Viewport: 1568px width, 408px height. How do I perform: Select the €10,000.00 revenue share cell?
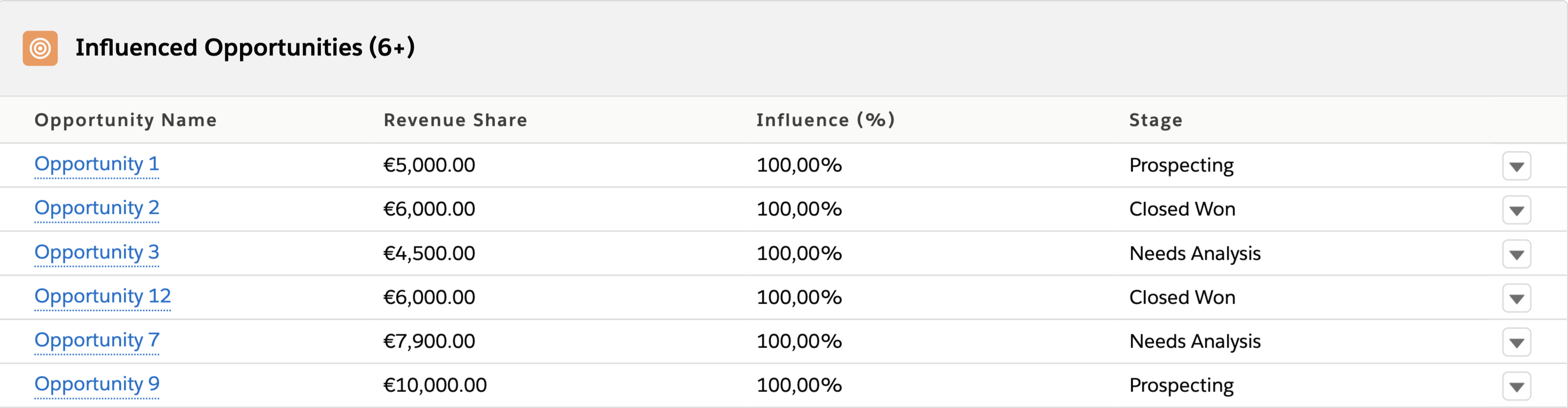coord(435,385)
